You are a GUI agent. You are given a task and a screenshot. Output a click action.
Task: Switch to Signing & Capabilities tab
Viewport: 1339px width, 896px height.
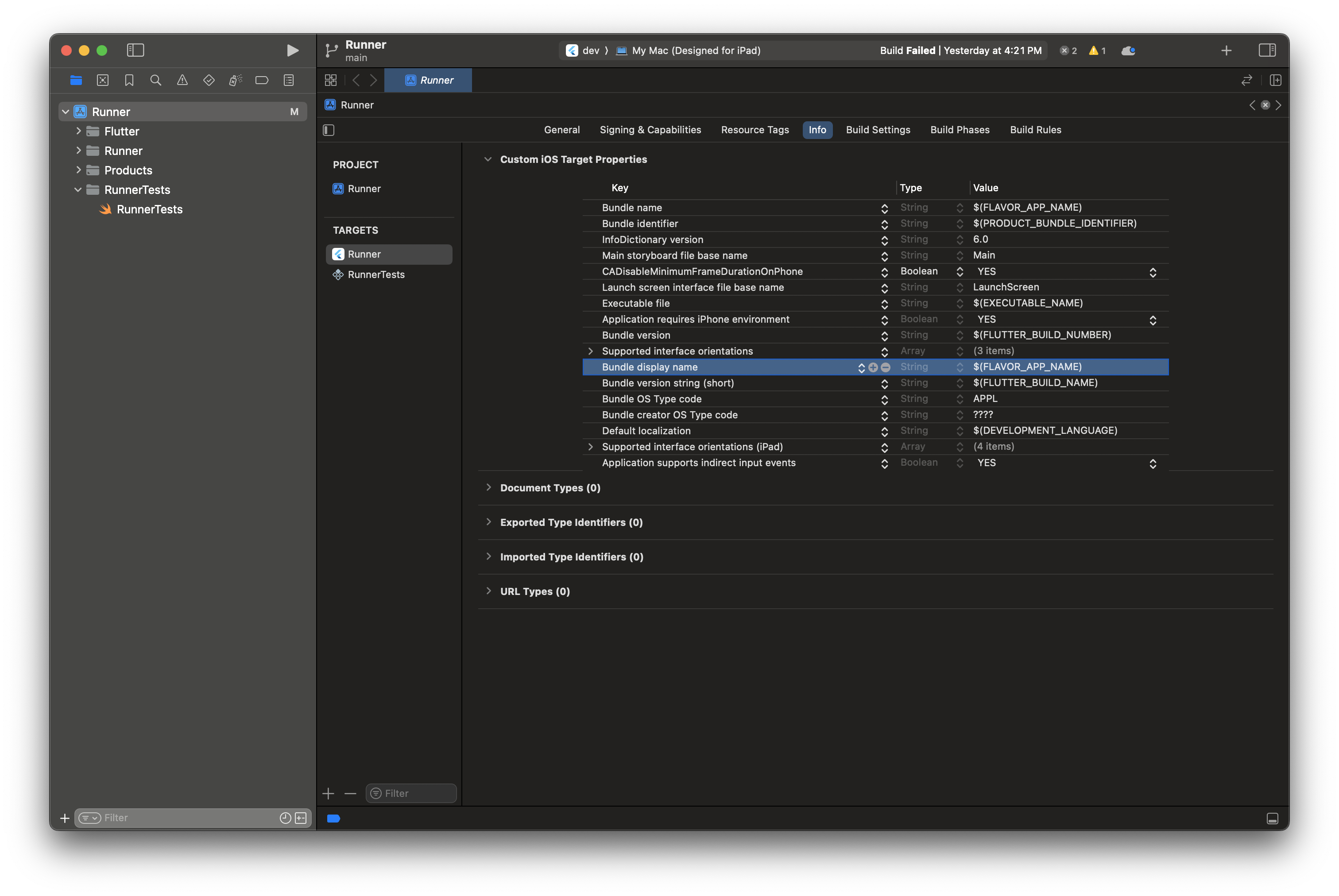click(x=650, y=130)
